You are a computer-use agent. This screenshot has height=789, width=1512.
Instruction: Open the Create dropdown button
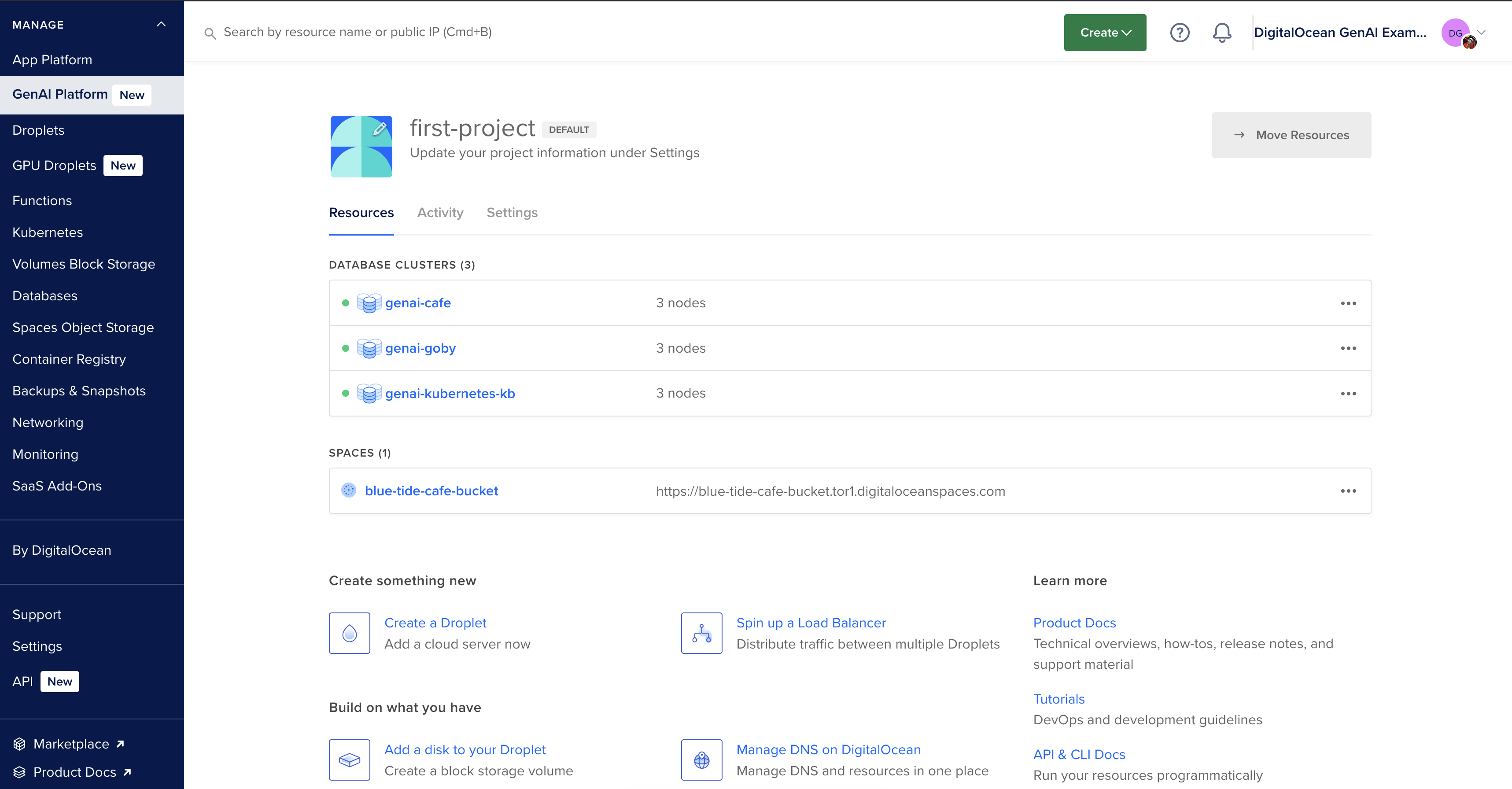point(1105,32)
